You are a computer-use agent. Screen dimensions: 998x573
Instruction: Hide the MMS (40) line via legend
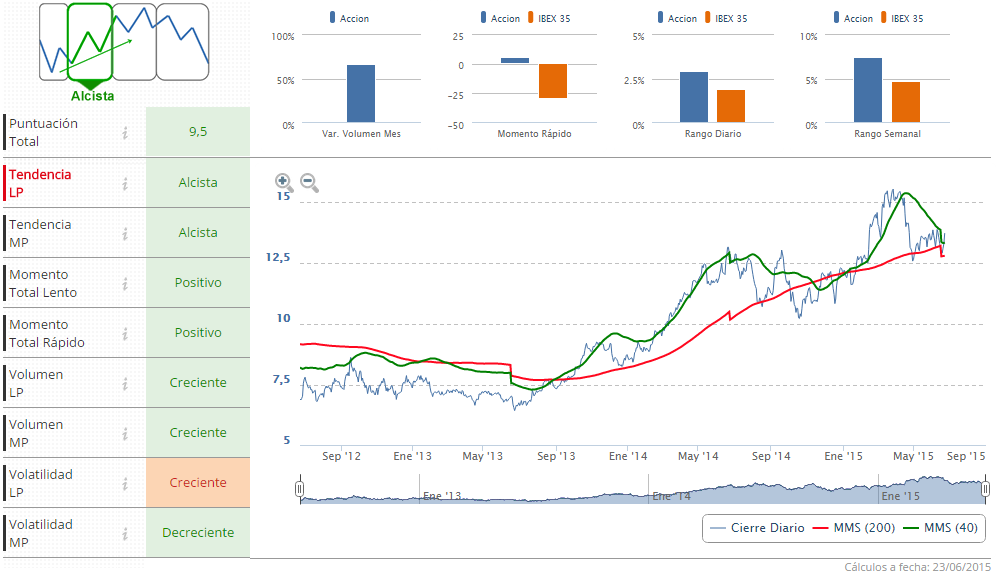click(x=941, y=528)
